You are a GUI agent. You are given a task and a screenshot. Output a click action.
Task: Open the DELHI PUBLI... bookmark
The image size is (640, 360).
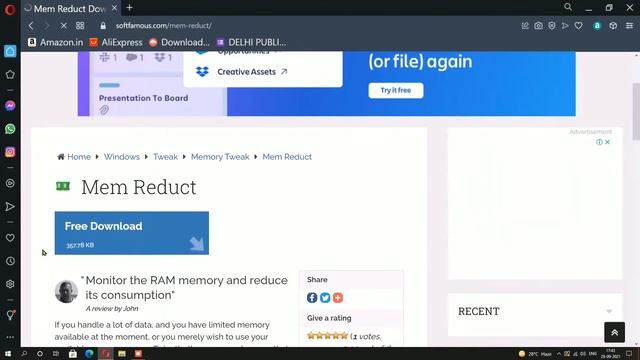point(251,42)
